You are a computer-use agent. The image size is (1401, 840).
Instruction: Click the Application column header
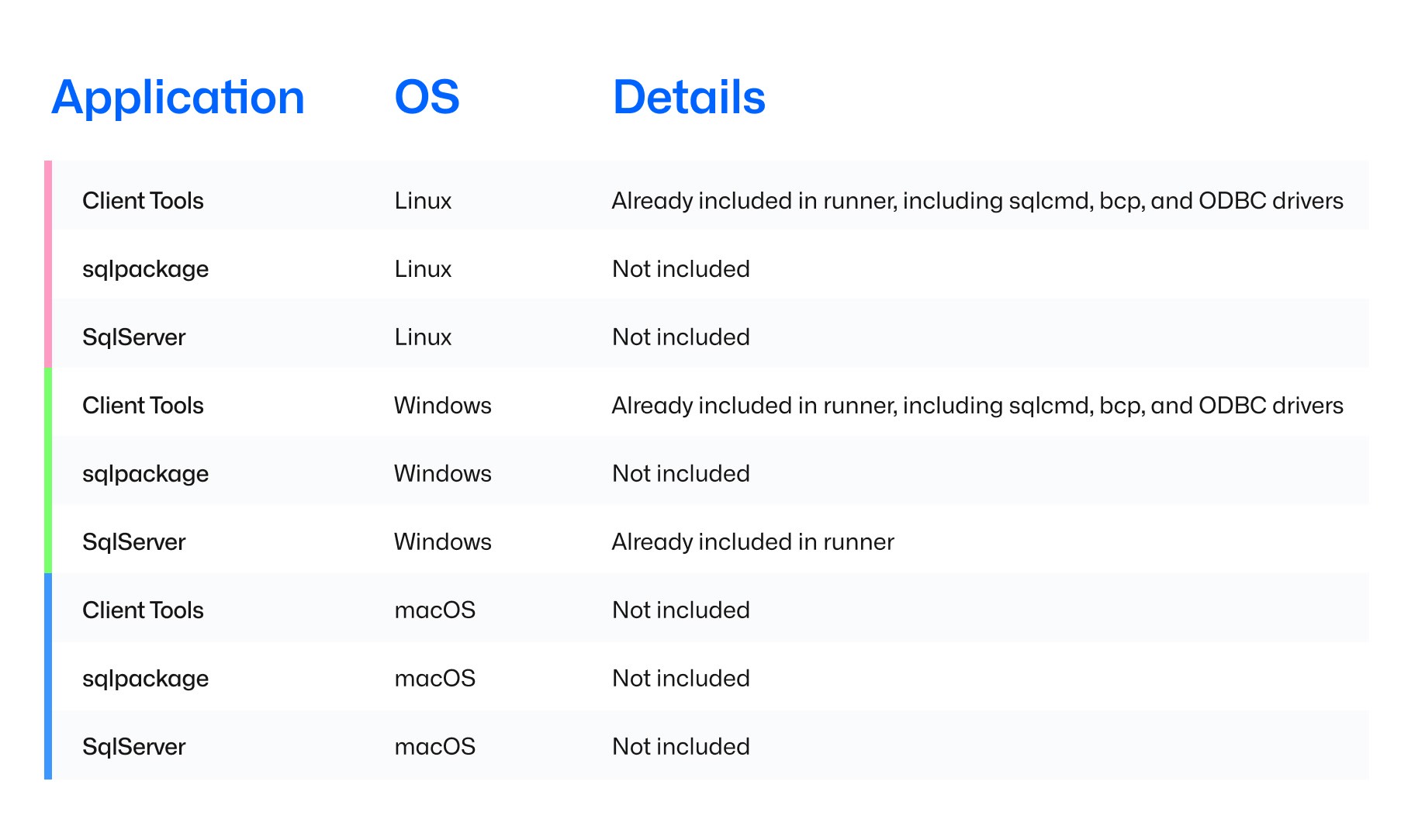(178, 99)
